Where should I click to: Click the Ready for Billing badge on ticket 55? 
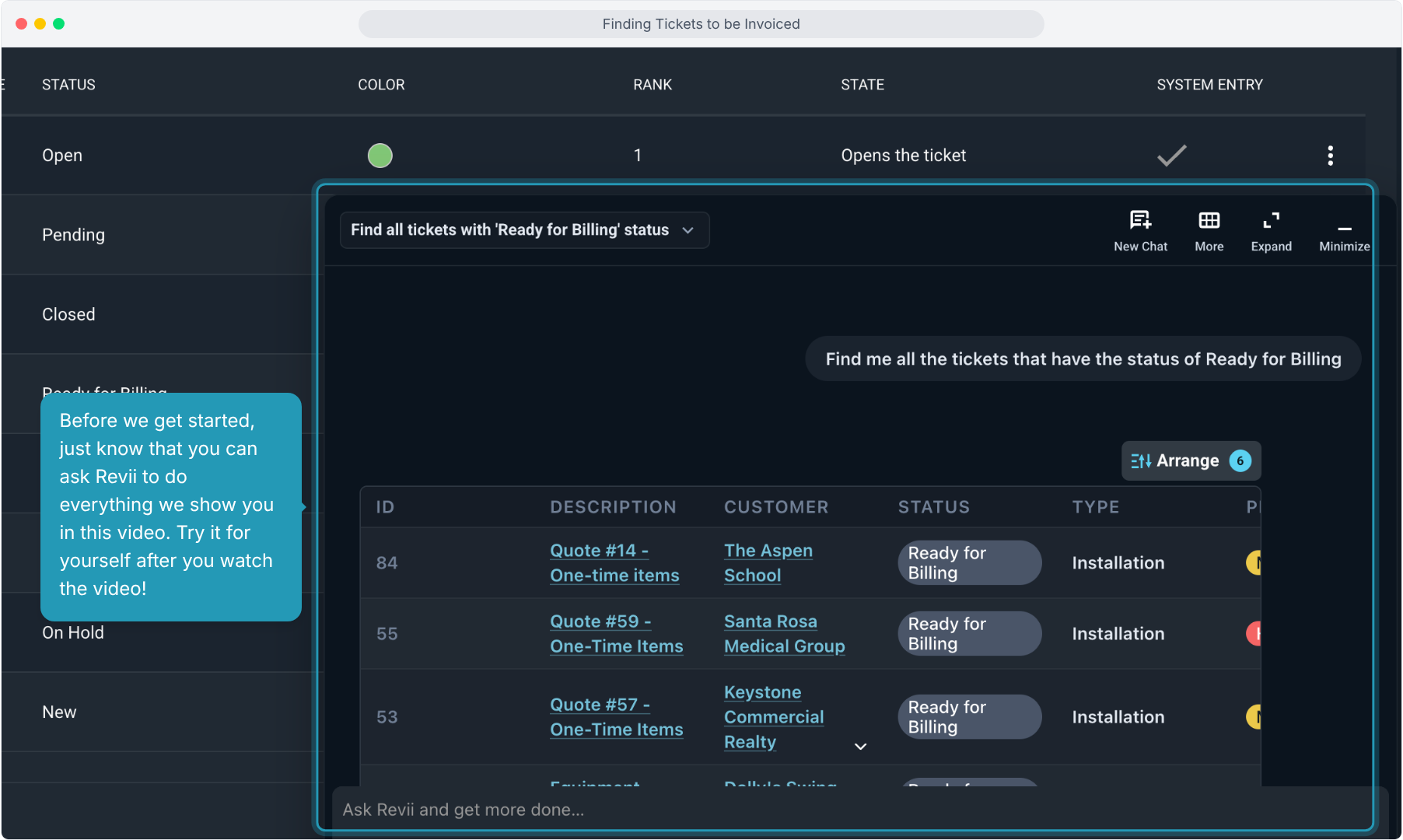click(969, 634)
